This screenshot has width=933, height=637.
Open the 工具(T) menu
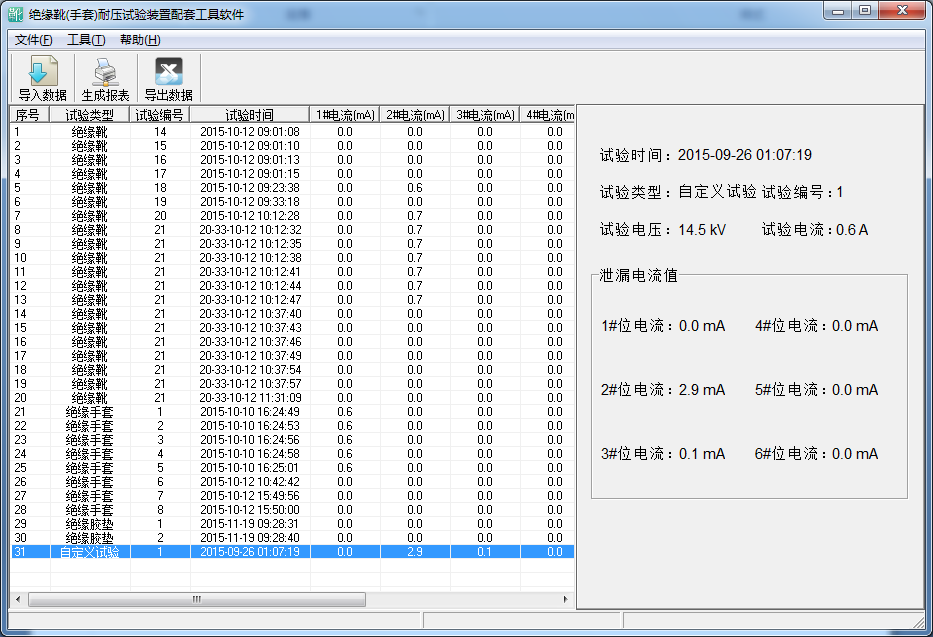[x=86, y=40]
